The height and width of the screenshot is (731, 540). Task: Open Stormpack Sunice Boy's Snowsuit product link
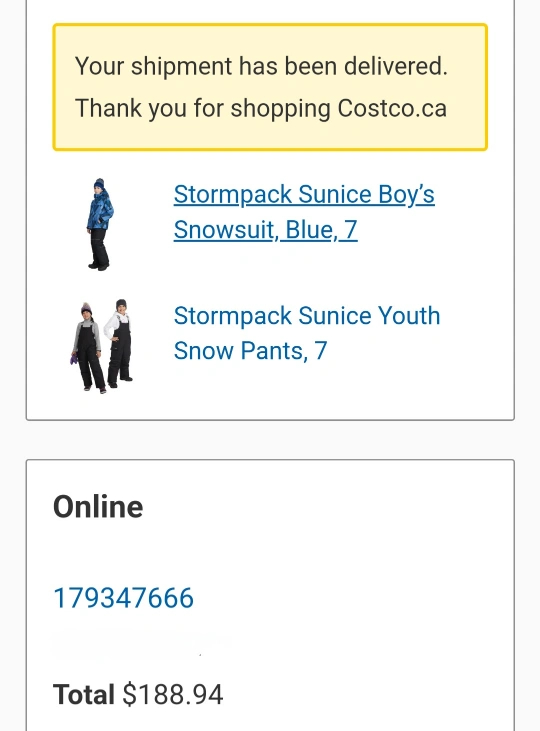[304, 212]
